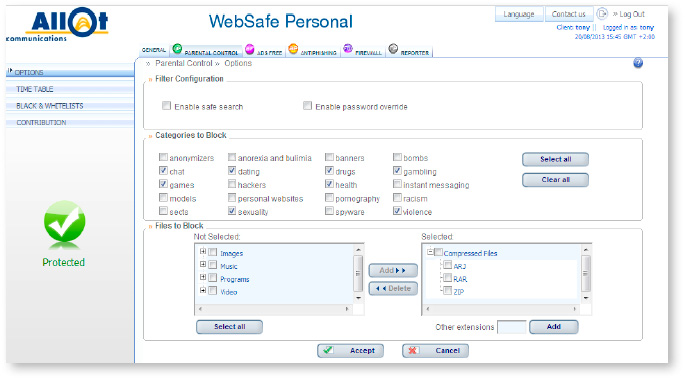Check the Images box in Not Selected
This screenshot has height=378, width=685.
[x=213, y=252]
